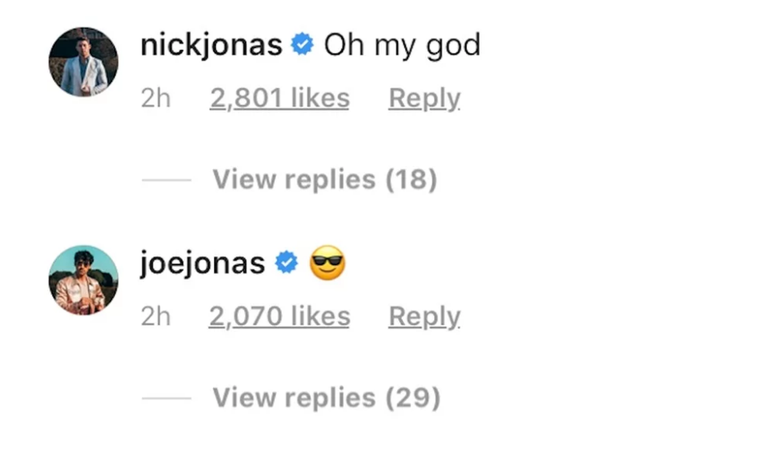Screen dimensions: 775x452
Task: Select the "Oh my god" comment text
Action: point(402,46)
